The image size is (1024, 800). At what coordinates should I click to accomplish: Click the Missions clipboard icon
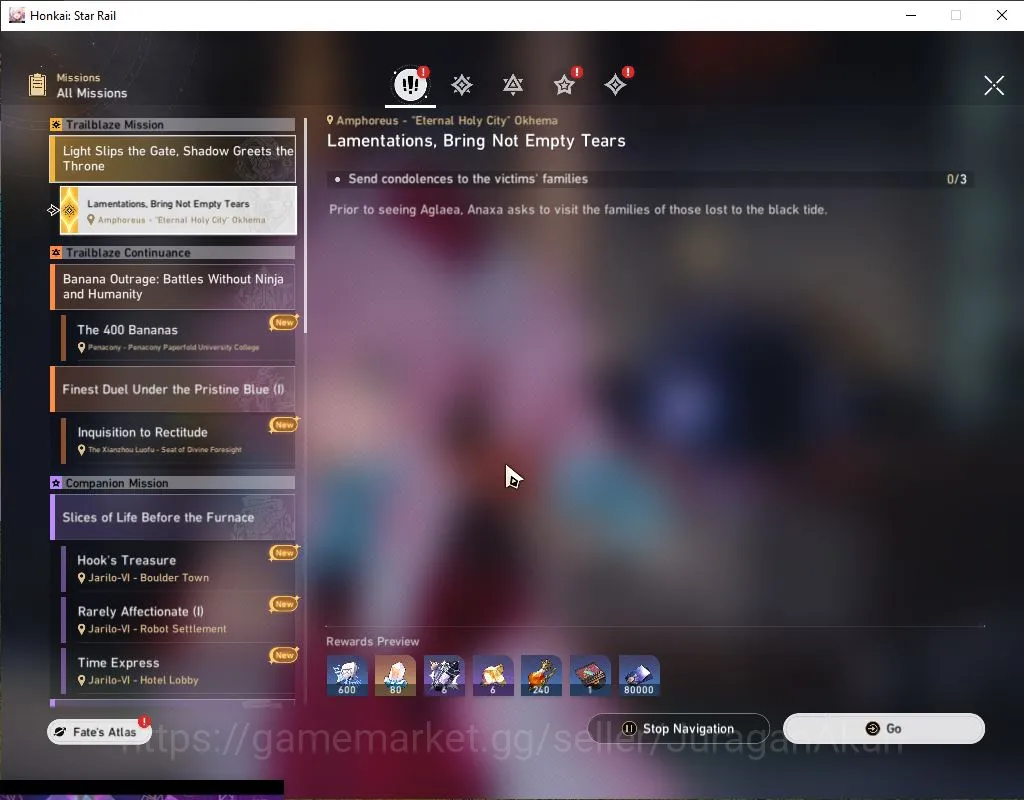tap(37, 85)
